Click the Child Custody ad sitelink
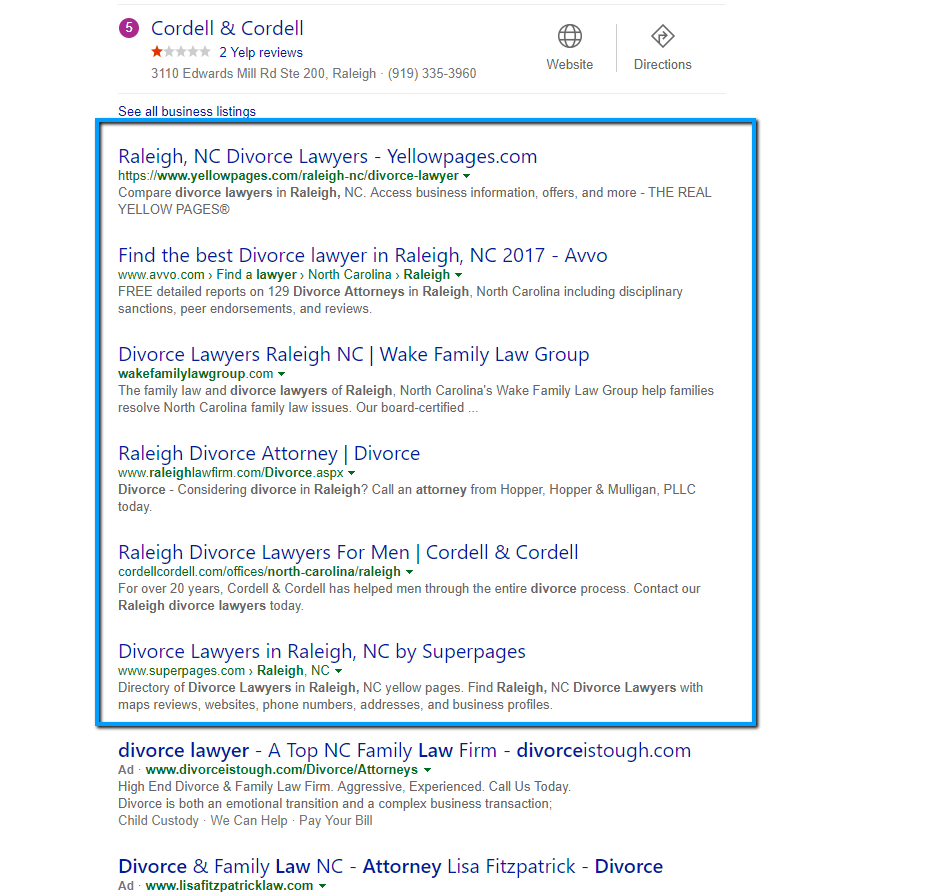Screen dimensions: 927x892 click(158, 820)
